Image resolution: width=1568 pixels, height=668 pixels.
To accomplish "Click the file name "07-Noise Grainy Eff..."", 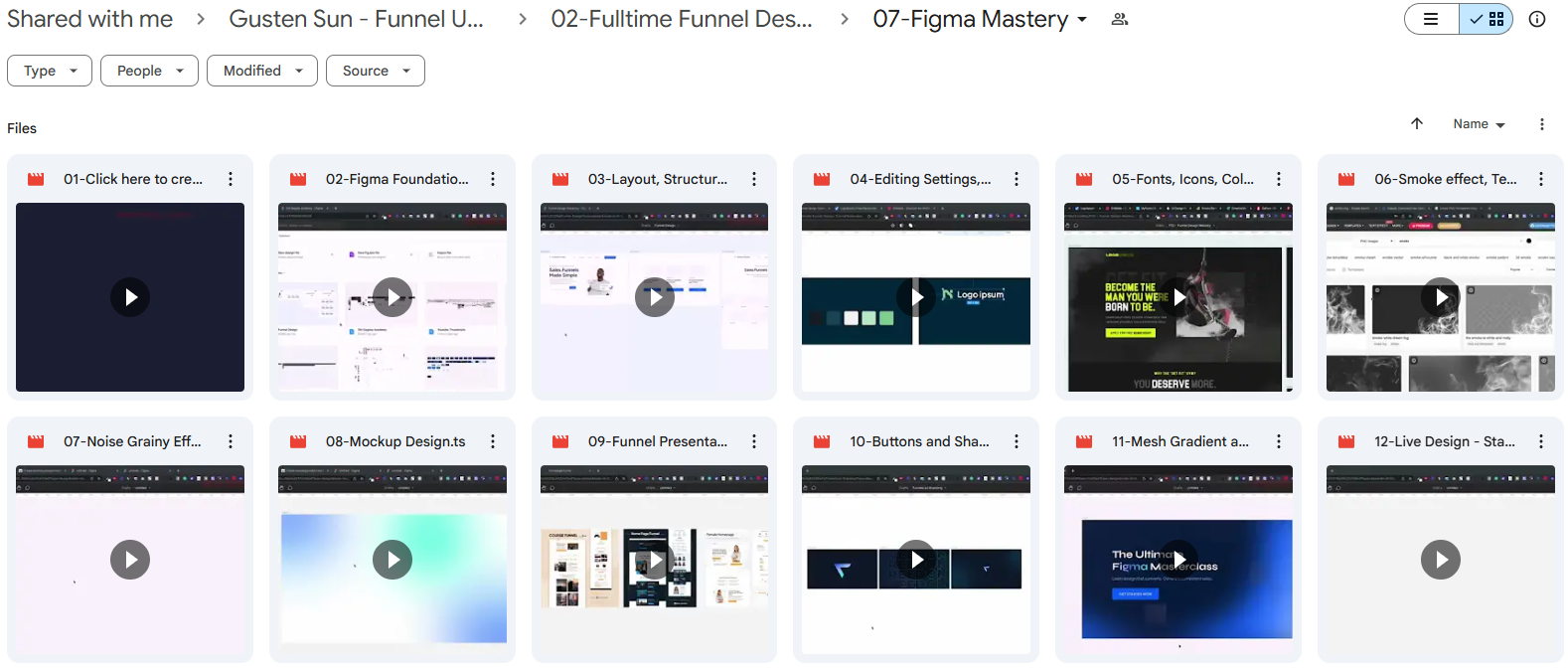I will [132, 441].
